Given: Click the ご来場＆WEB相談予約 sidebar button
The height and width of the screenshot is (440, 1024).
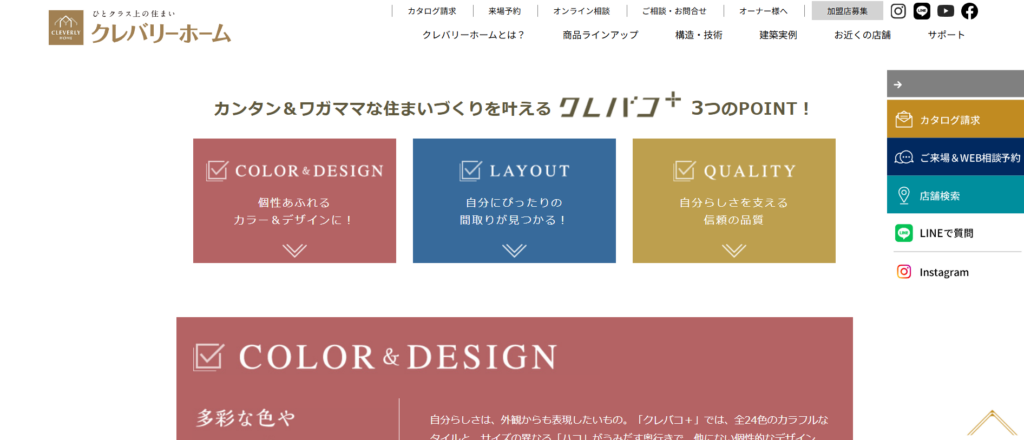Looking at the screenshot, I should point(955,157).
